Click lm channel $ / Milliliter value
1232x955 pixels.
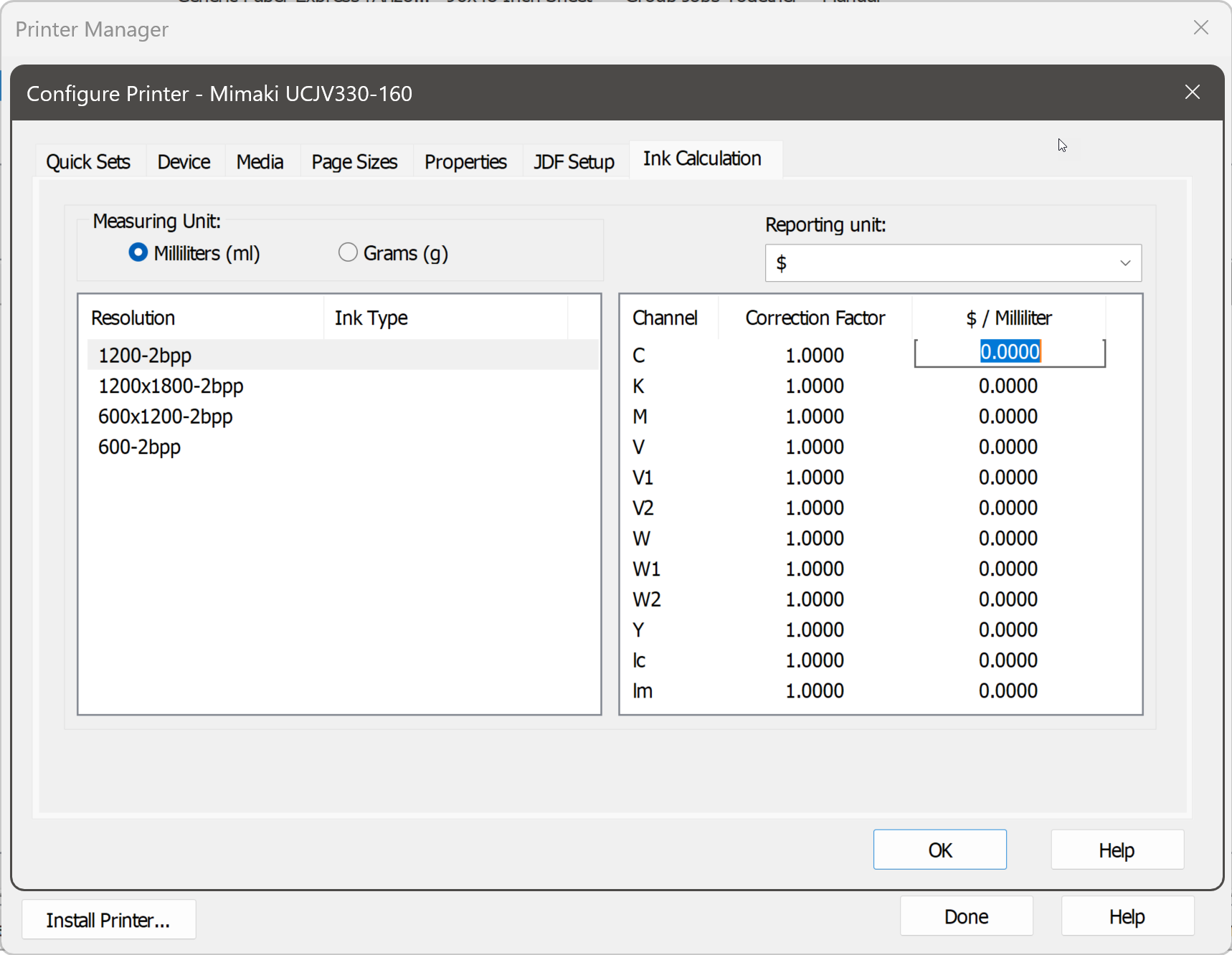tap(1008, 690)
